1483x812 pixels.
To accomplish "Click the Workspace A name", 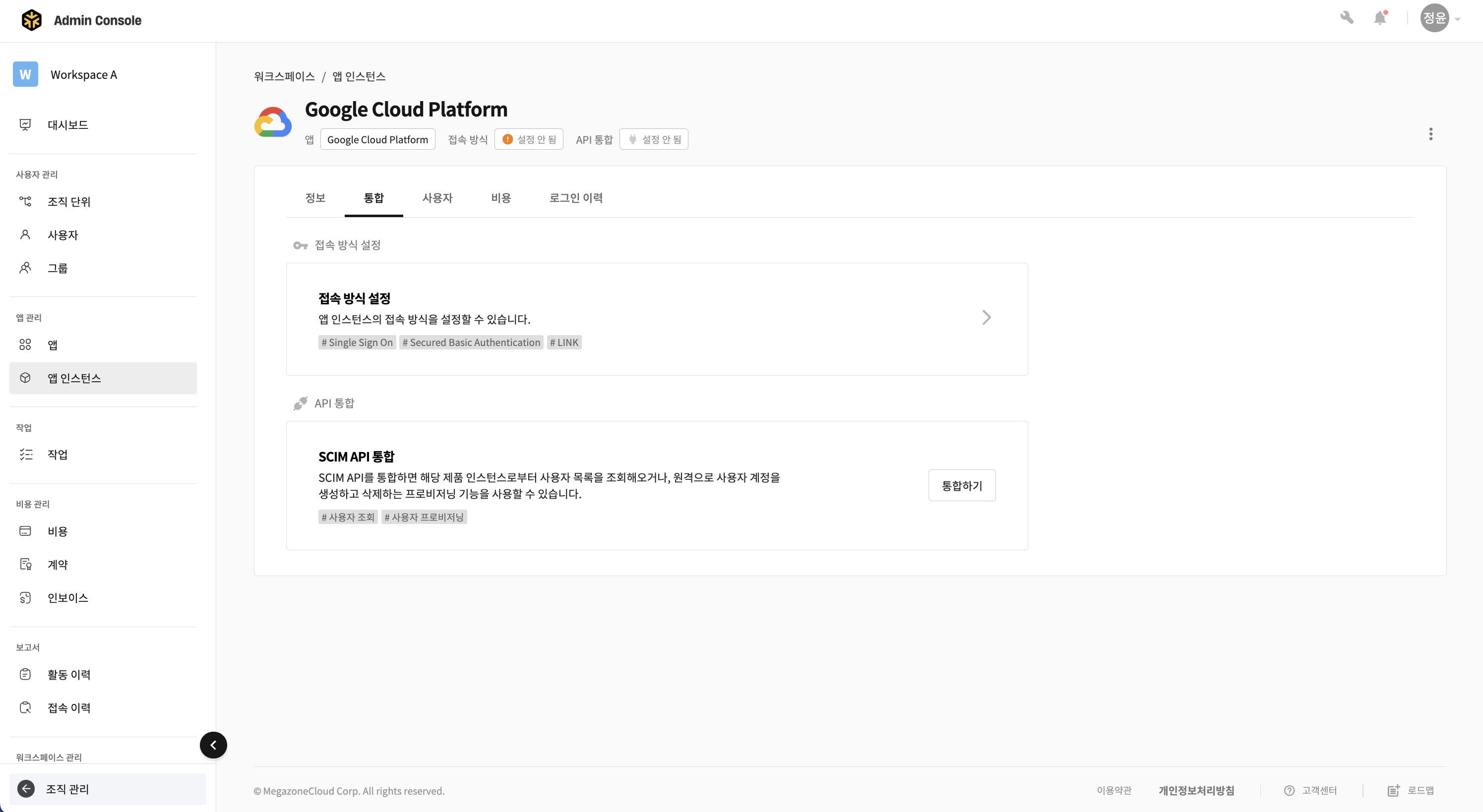I will pos(83,75).
